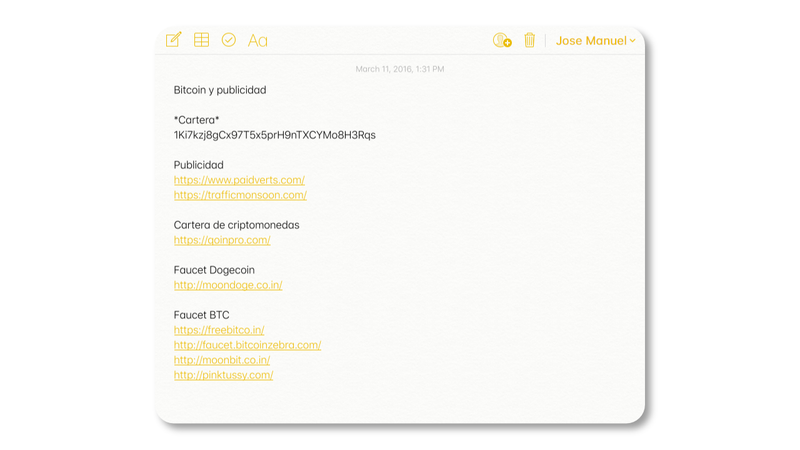This screenshot has width=800, height=450.
Task: Open the faucet.bitcoinzebra.com link
Action: click(247, 345)
